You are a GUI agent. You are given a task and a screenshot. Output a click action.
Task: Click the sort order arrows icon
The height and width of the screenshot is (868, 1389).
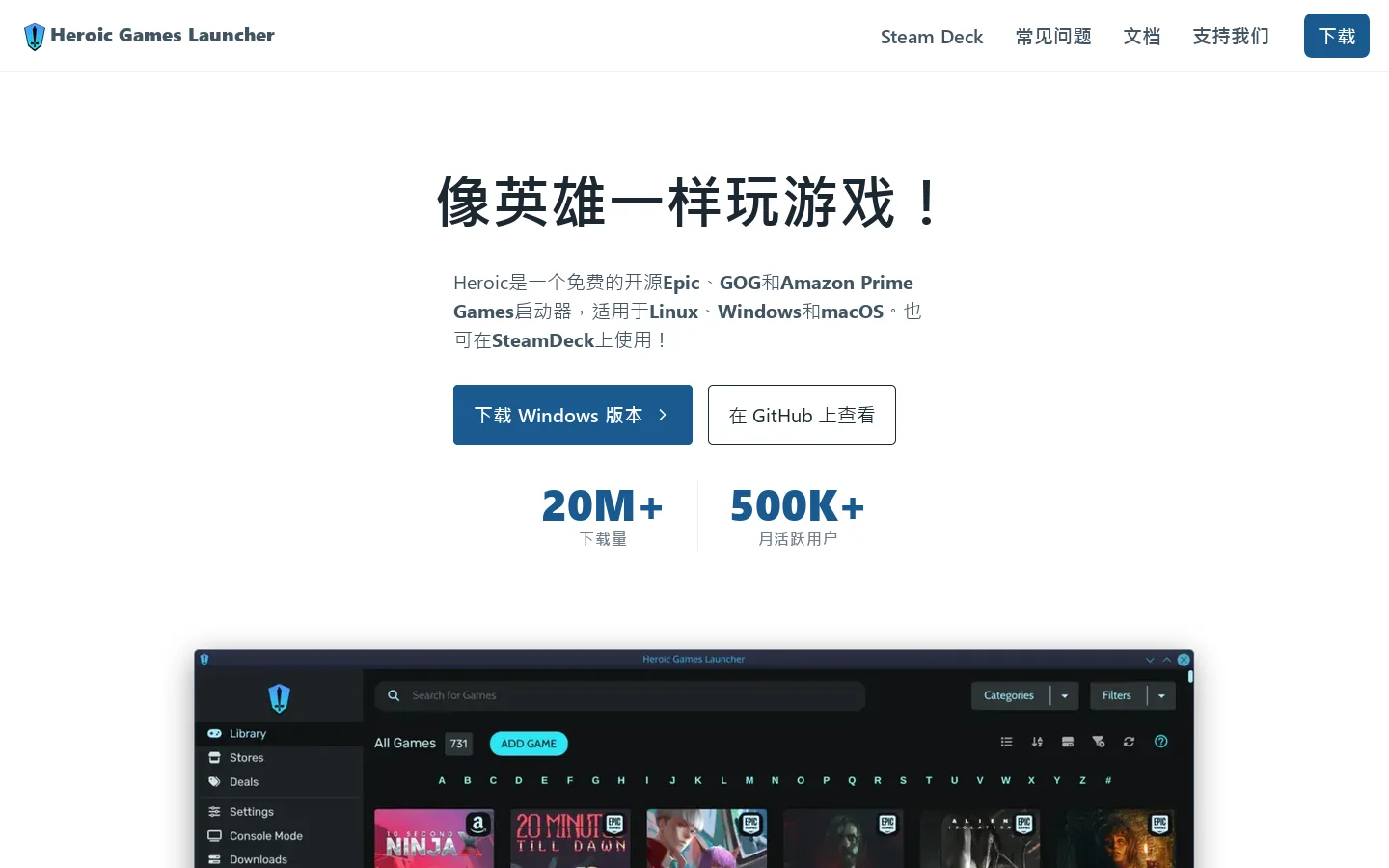(x=1037, y=742)
